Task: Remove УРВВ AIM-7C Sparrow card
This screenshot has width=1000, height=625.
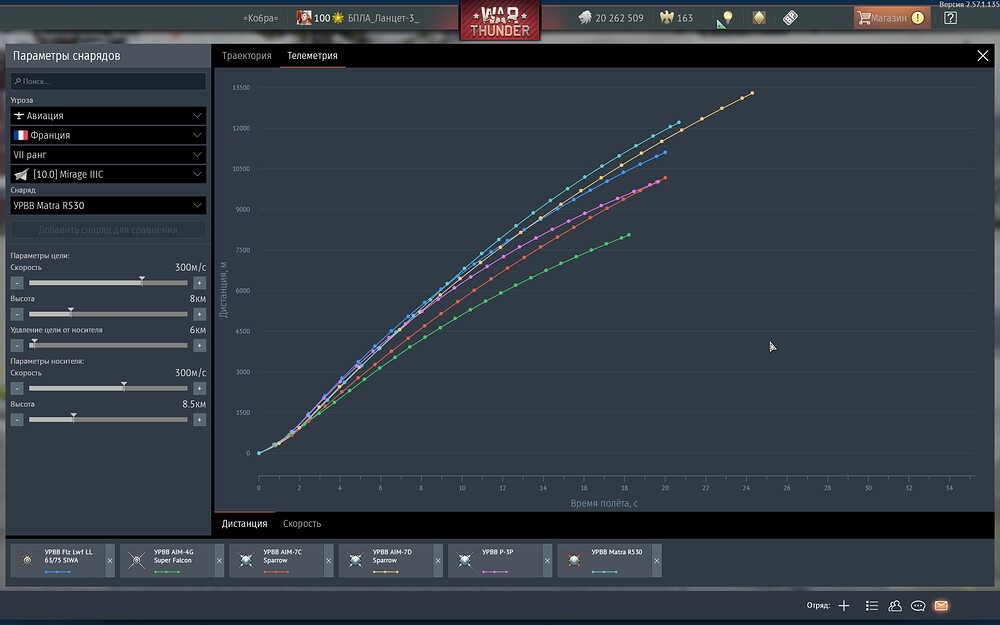Action: coord(328,561)
